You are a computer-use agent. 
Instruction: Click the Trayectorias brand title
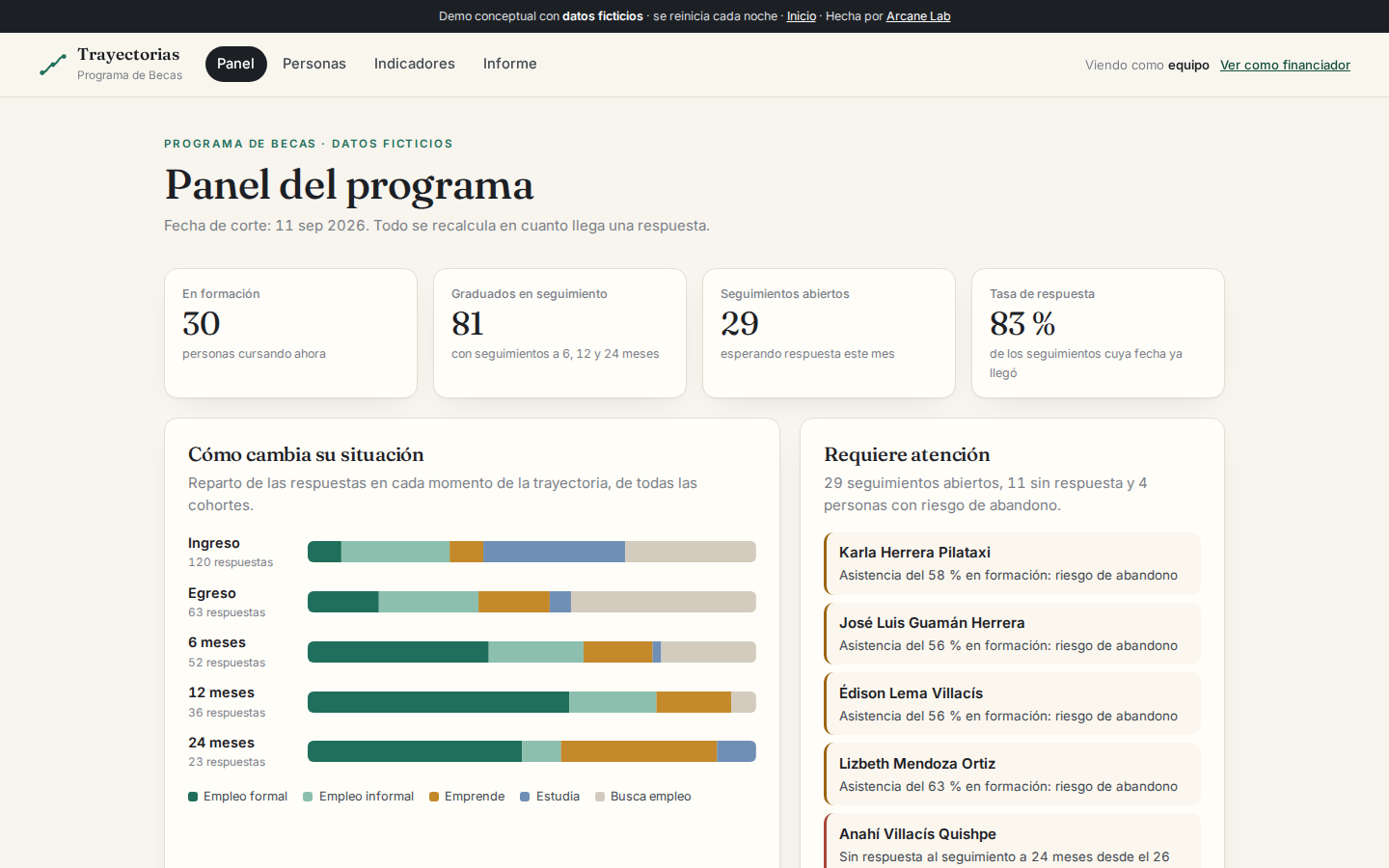128,54
